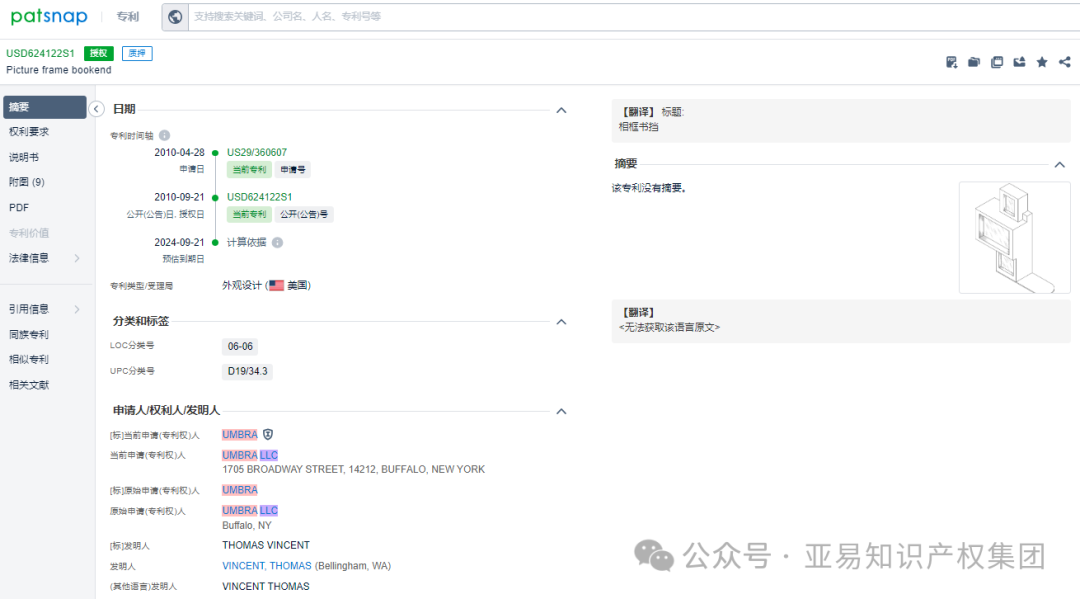Click UMBRA in 当前申请(专利权)人 standardized row
The width and height of the screenshot is (1080, 599).
click(x=240, y=434)
